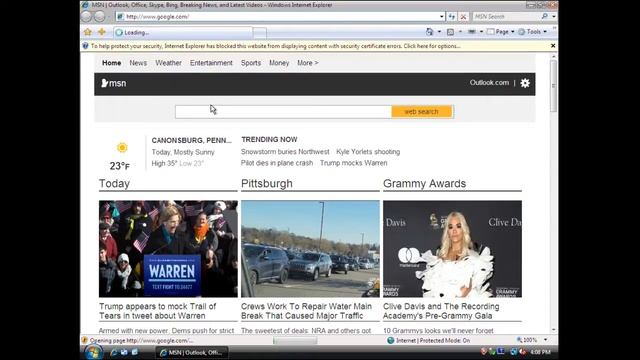The height and width of the screenshot is (360, 640).
Task: Click the vertical scrollbar thumb
Action: [x=553, y=86]
